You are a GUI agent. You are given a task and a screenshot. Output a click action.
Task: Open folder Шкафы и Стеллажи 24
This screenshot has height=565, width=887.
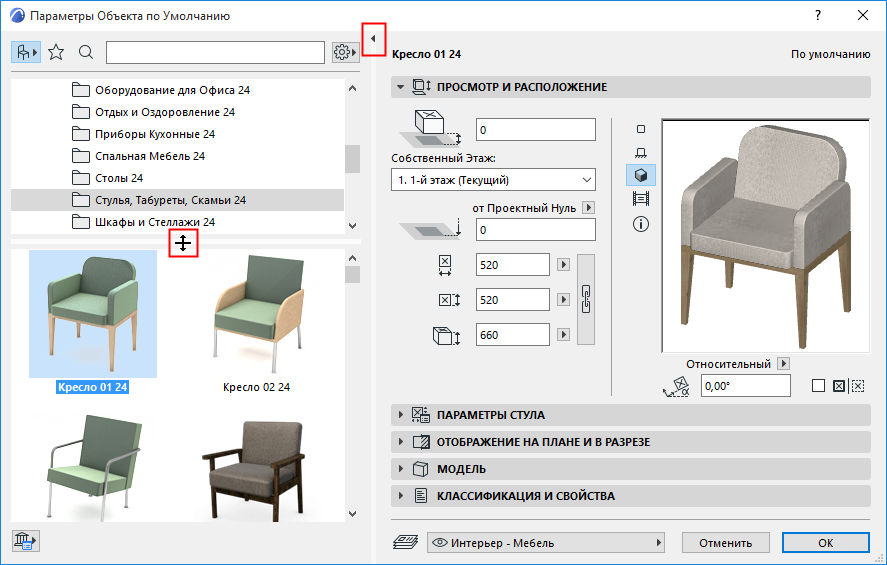tap(177, 222)
